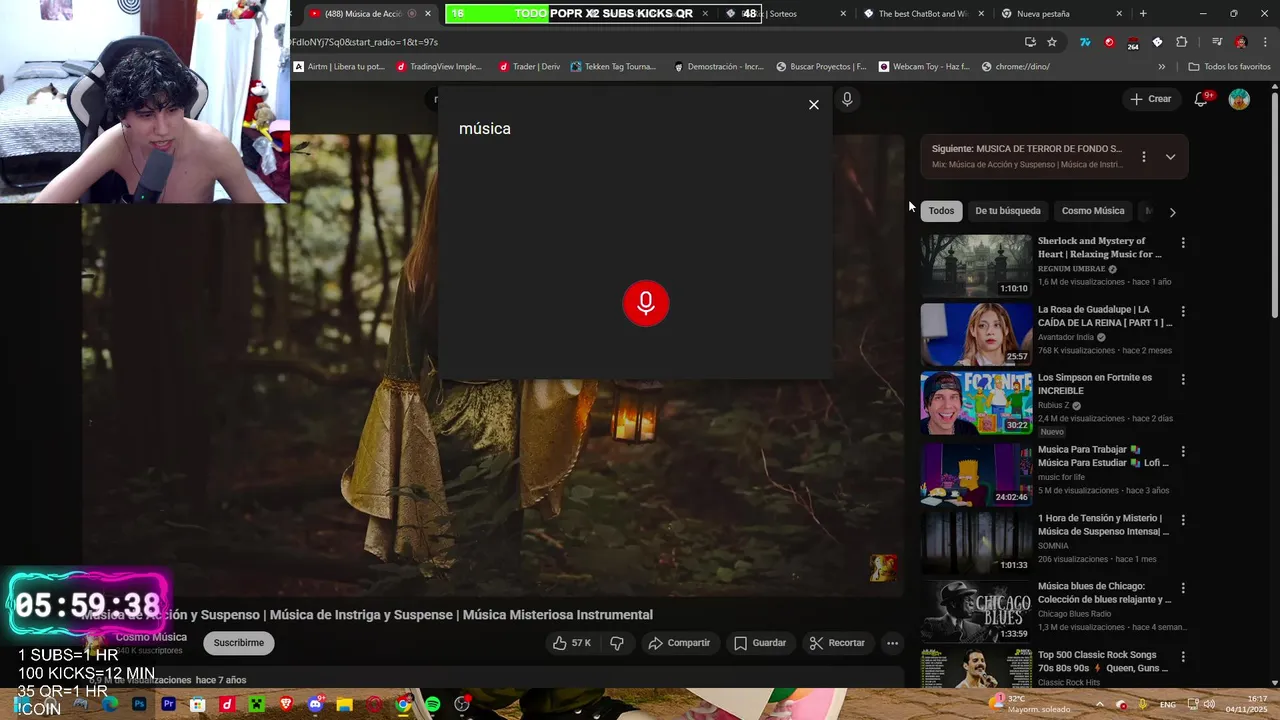Viewport: 1280px width, 720px height.
Task: Open Todos los favoritos folder
Action: point(1229,67)
